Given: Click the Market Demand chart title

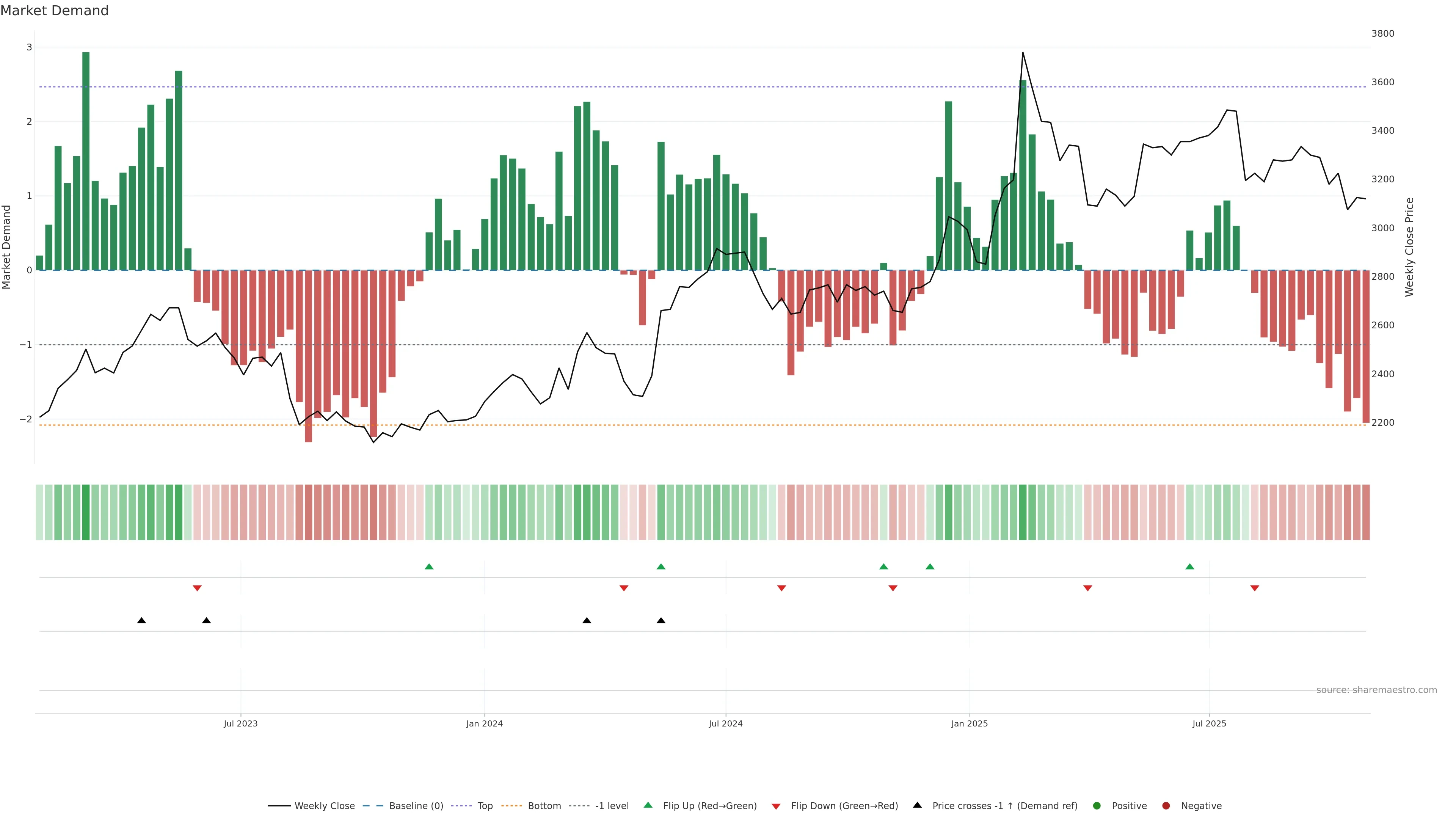Looking at the screenshot, I should coord(54,11).
